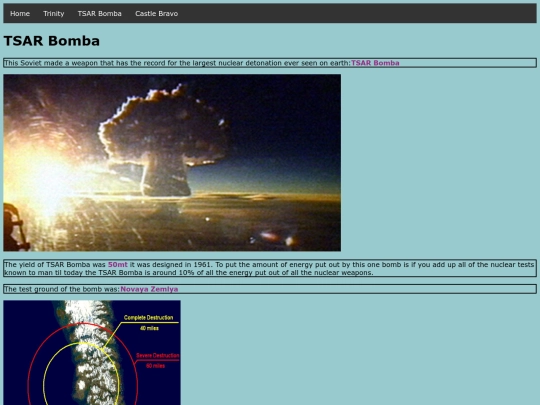This screenshot has height=405, width=540.
Task: Click the 'Severe Destruction' map label
Action: [158, 355]
